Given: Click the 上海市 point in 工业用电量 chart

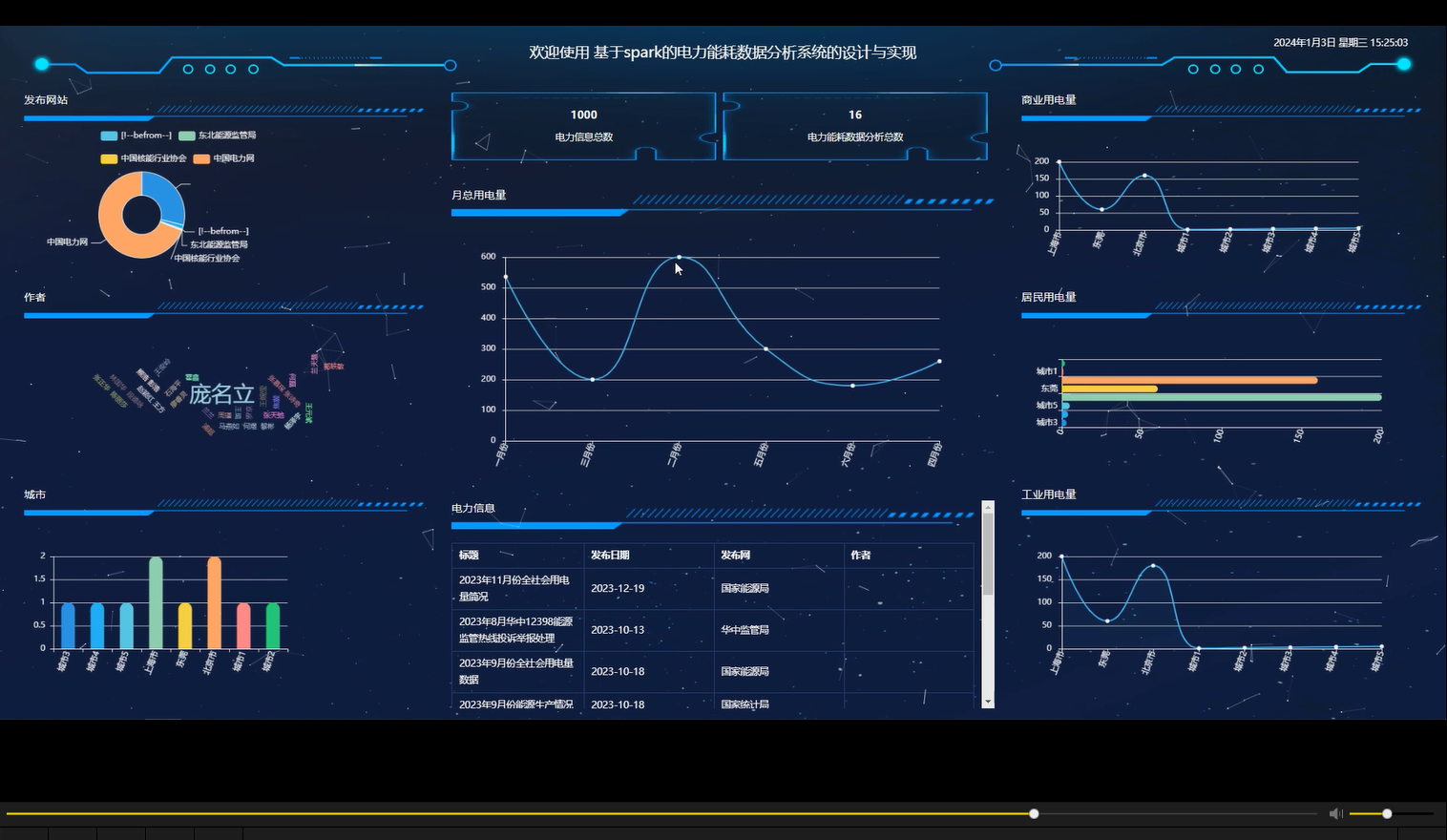Looking at the screenshot, I should (1061, 556).
